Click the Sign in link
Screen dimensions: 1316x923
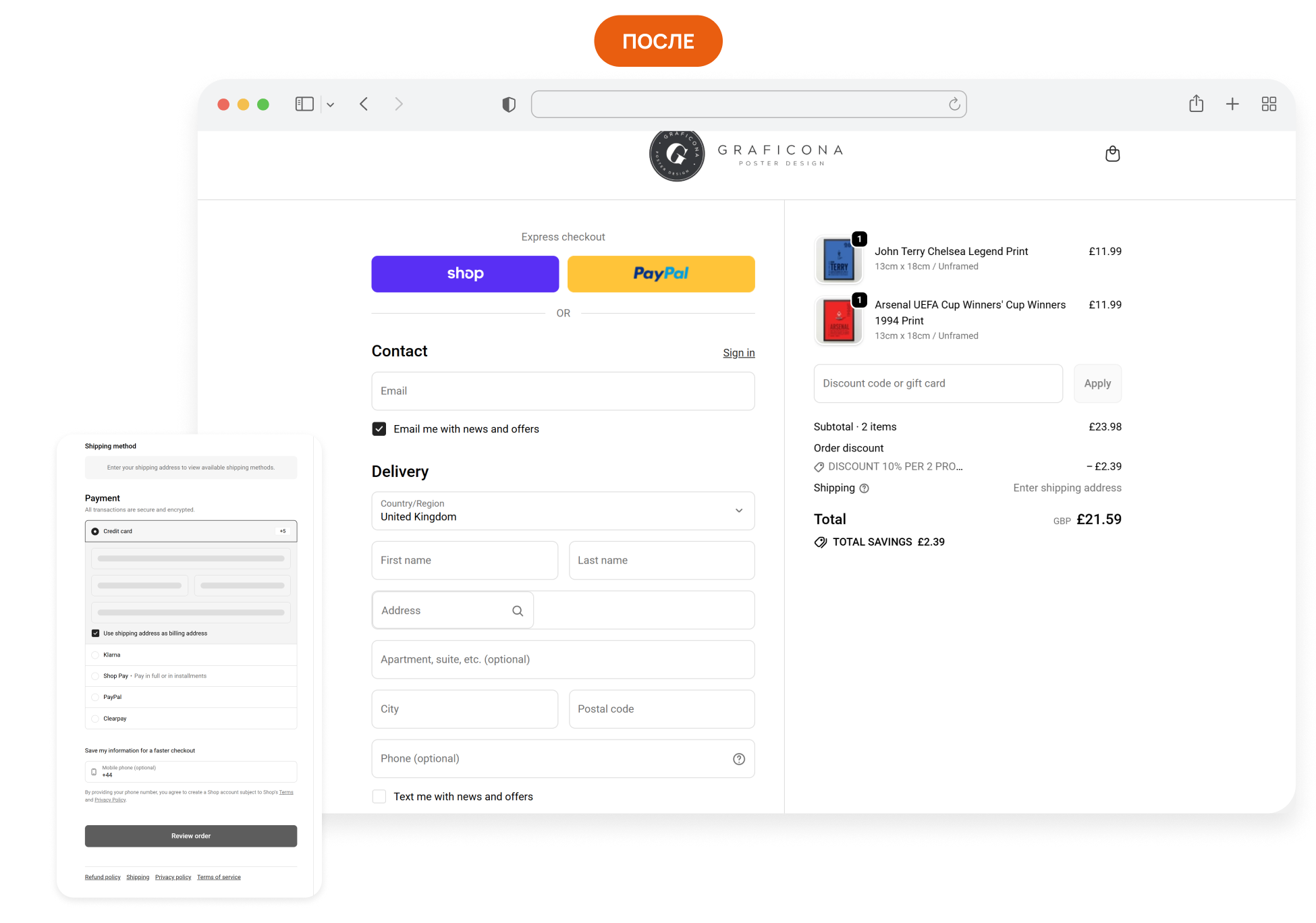[738, 353]
